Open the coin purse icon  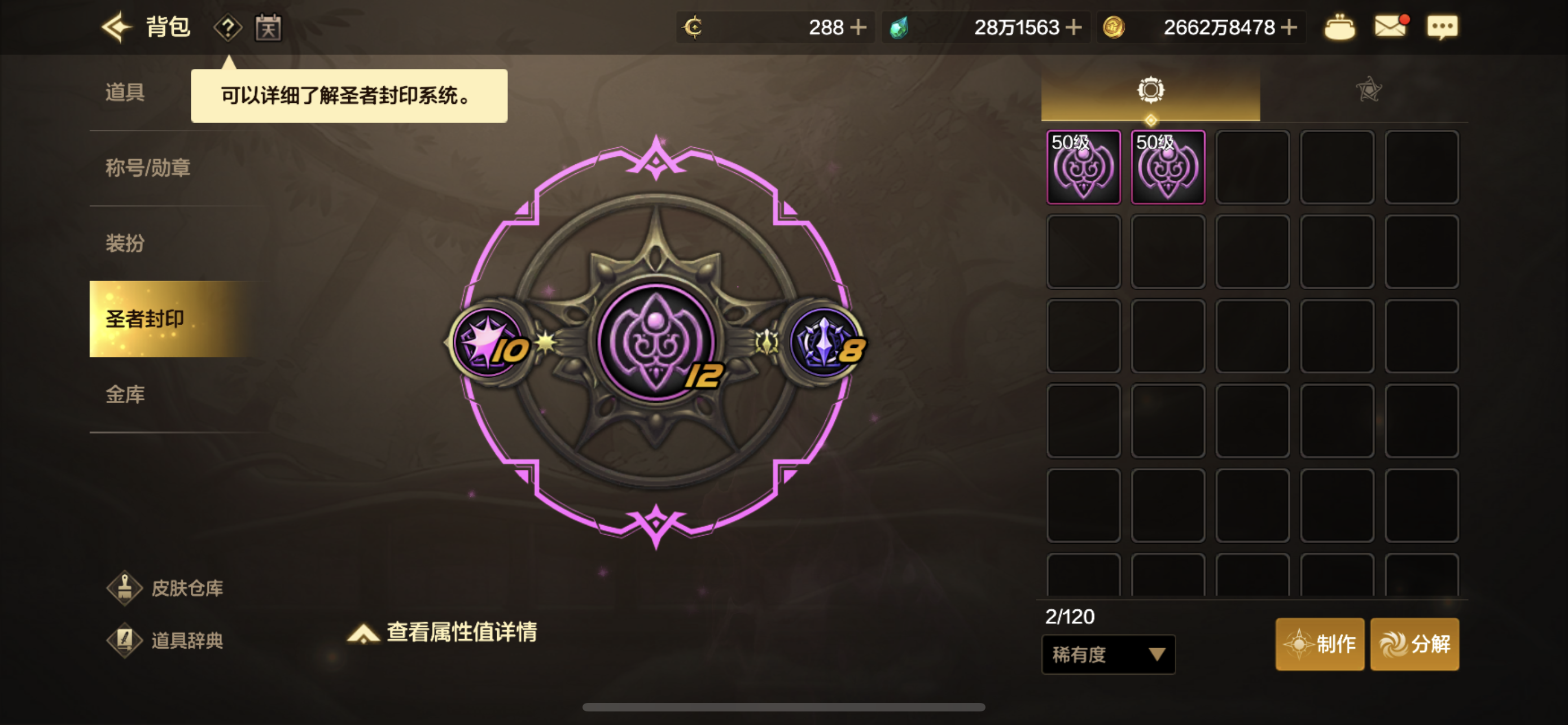click(x=1339, y=28)
